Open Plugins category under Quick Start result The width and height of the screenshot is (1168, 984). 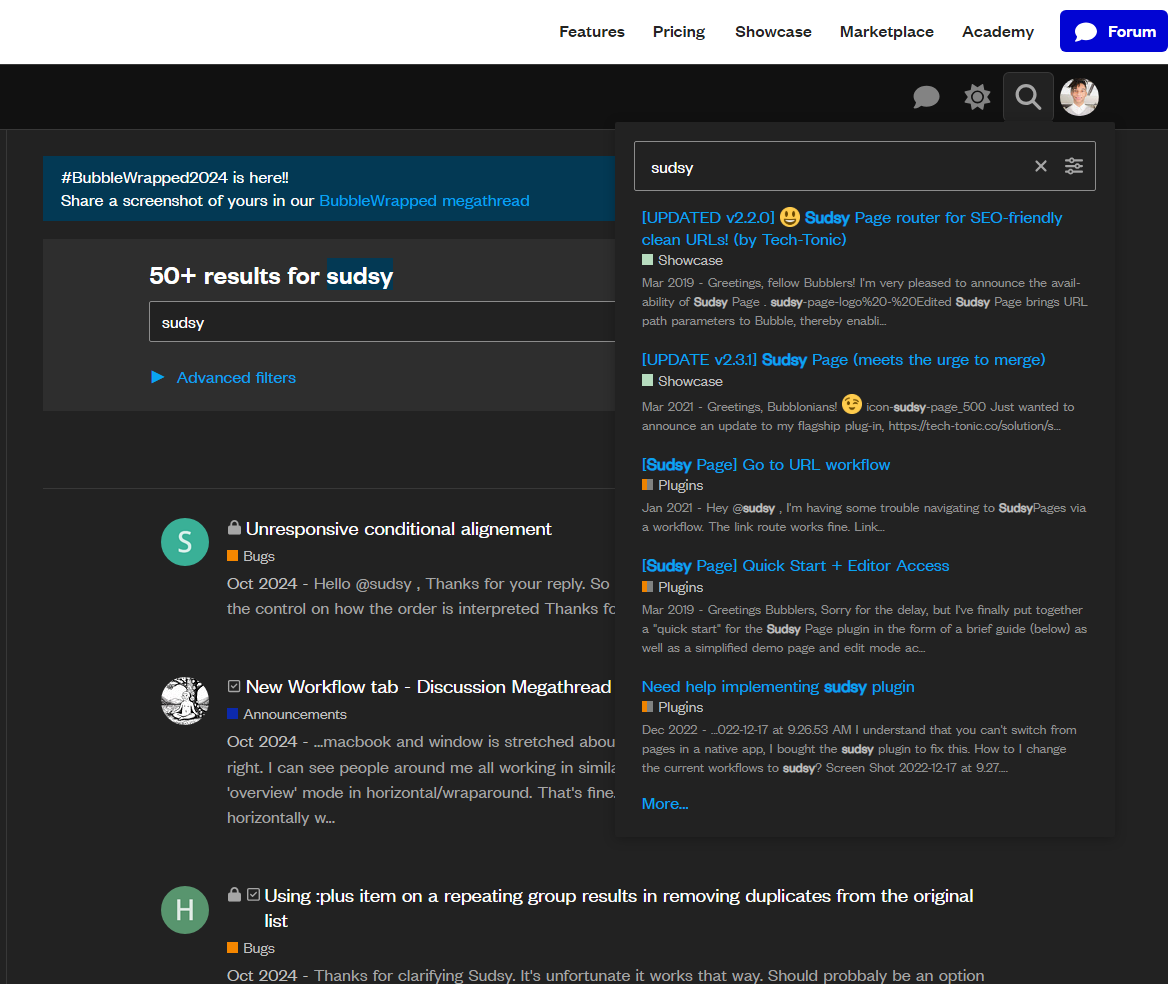point(673,587)
